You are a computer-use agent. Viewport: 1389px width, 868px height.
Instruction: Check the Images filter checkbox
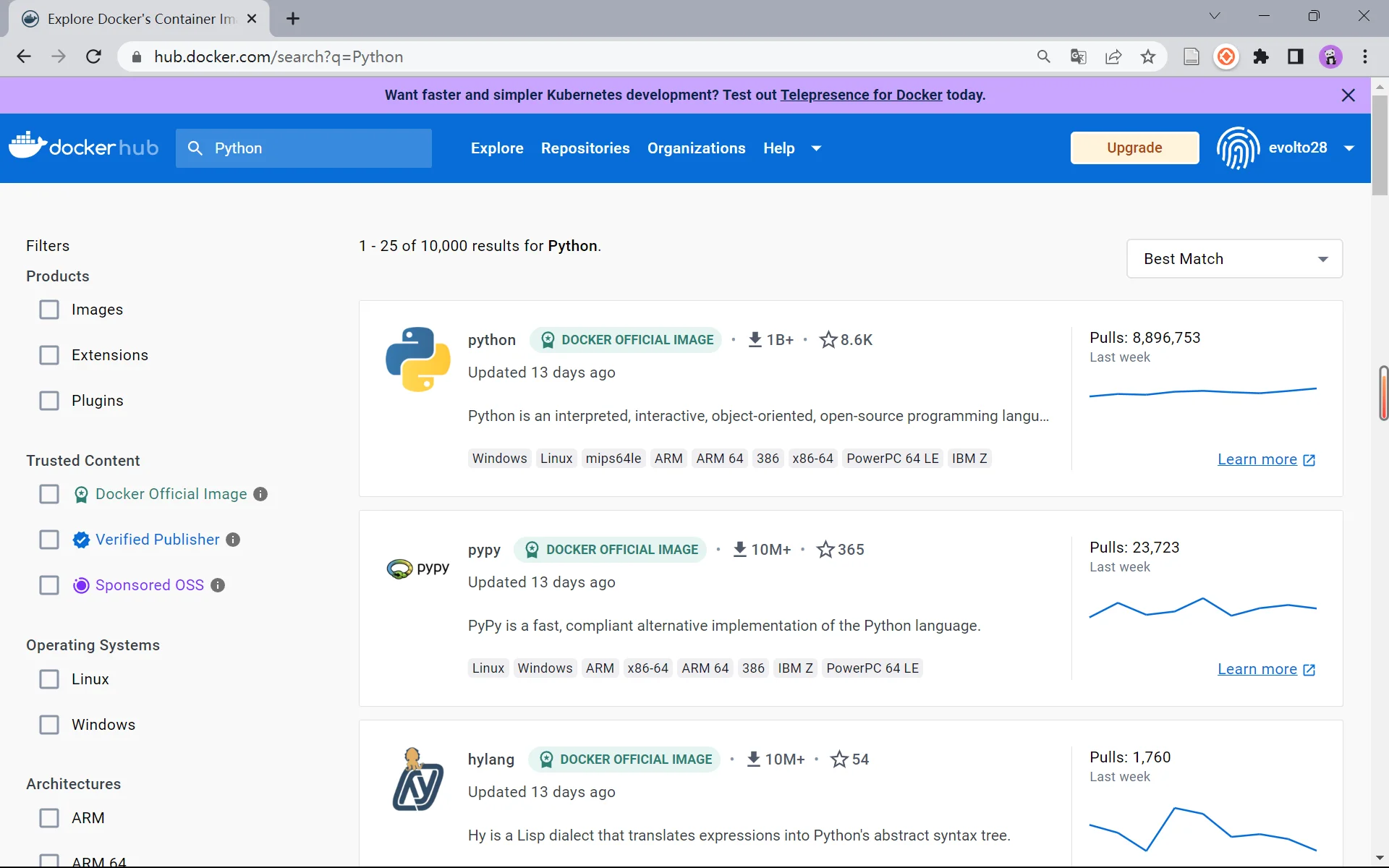click(49, 310)
